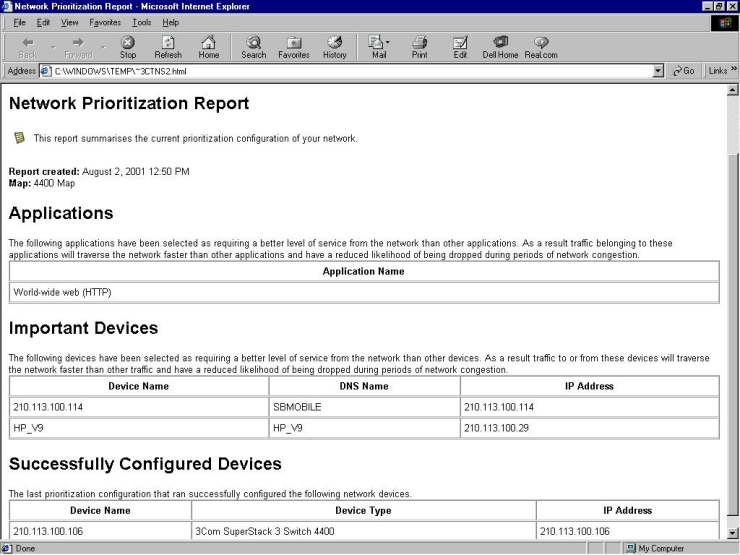Open the Search pane icon
740x555 pixels.
point(253,44)
